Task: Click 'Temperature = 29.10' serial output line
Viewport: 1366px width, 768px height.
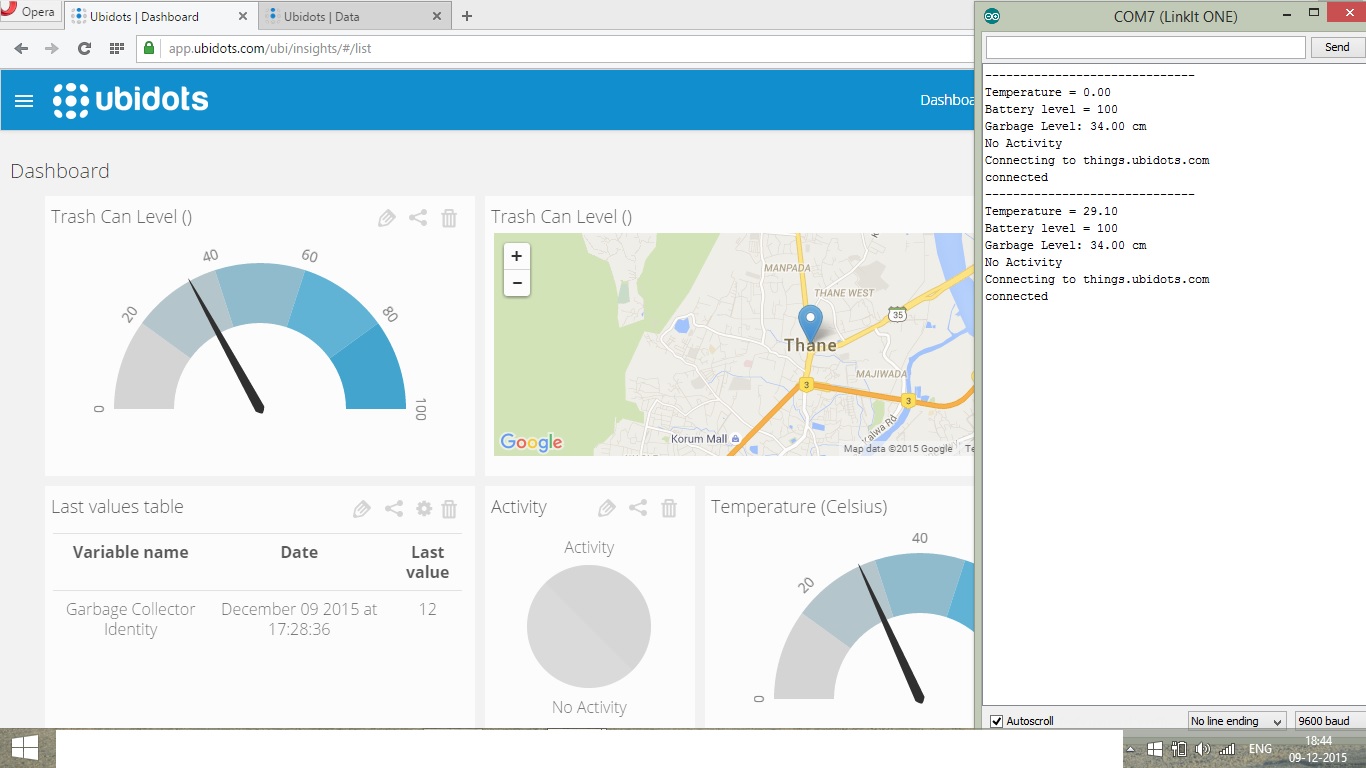Action: [x=1051, y=211]
